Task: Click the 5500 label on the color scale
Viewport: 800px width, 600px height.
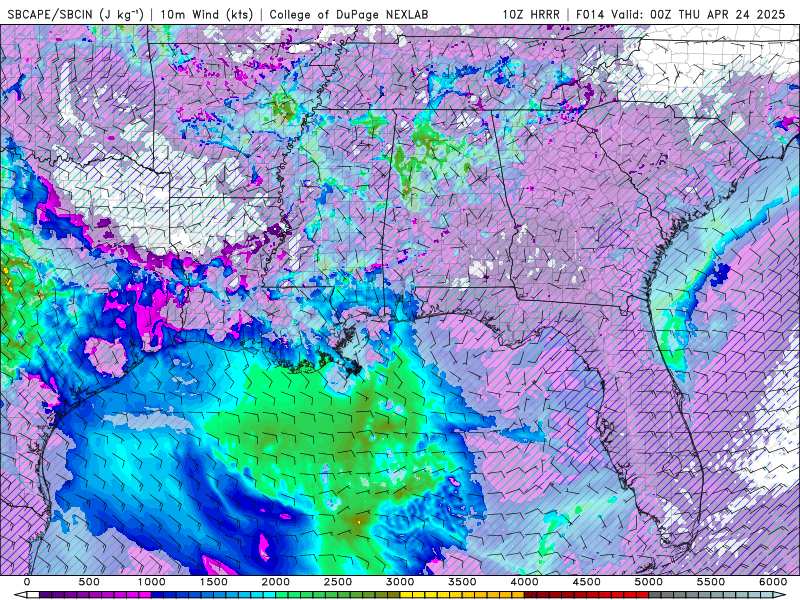Action: (x=711, y=582)
